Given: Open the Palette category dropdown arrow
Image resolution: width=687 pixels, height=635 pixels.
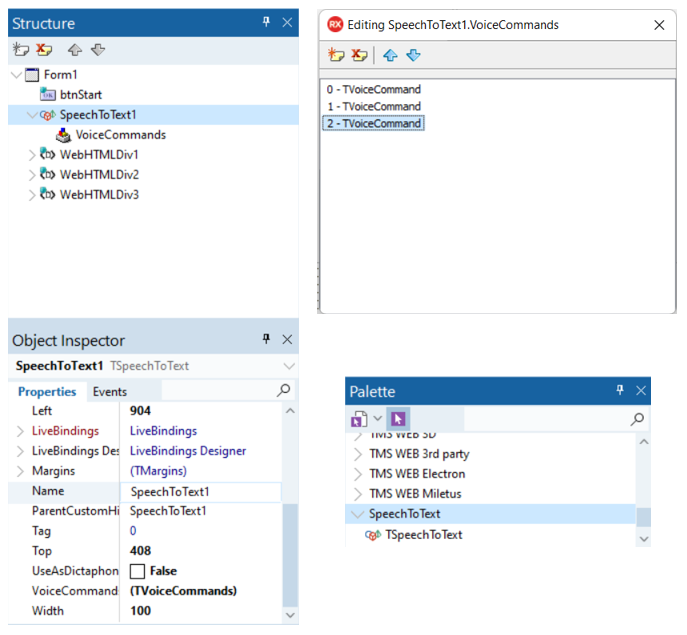Looking at the screenshot, I should (378, 419).
